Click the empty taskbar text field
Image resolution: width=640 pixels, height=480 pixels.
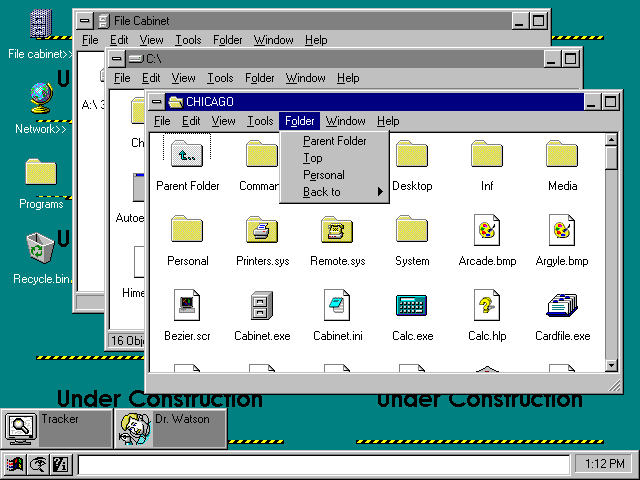click(324, 464)
